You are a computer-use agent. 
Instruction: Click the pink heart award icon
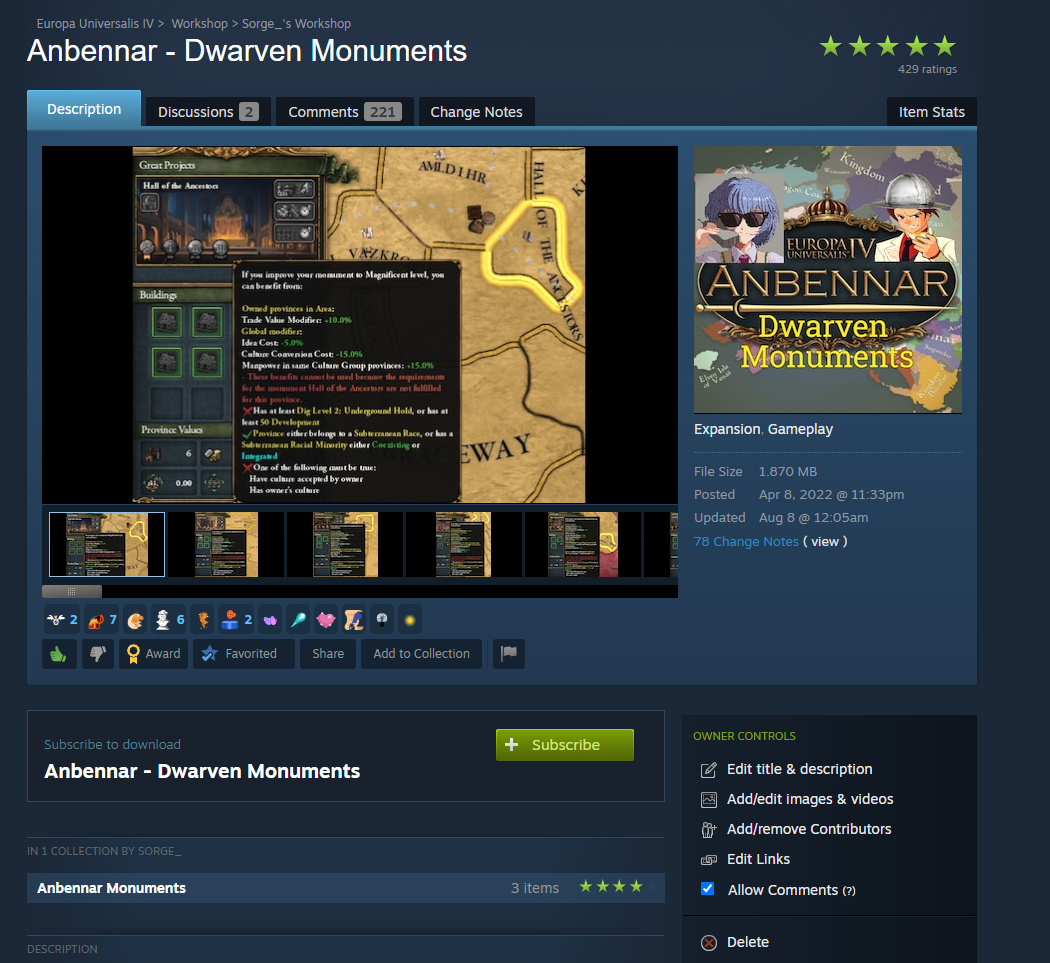[x=326, y=620]
